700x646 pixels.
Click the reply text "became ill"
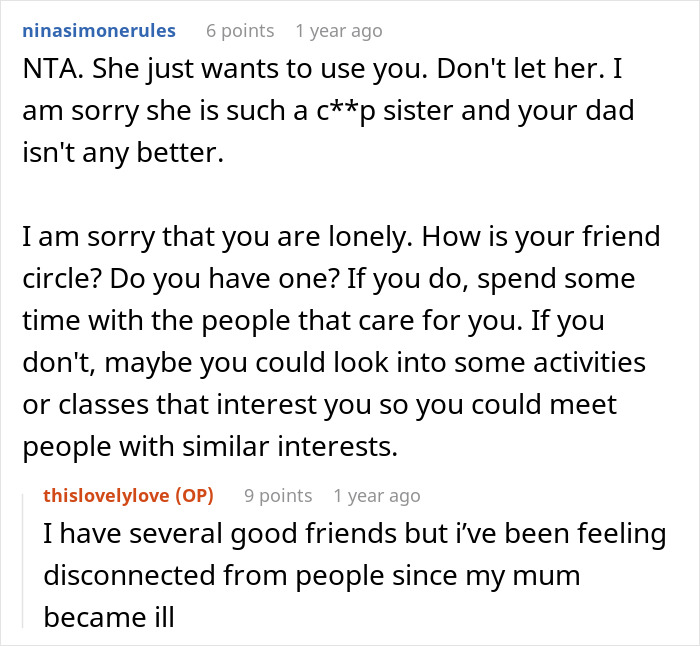click(108, 618)
